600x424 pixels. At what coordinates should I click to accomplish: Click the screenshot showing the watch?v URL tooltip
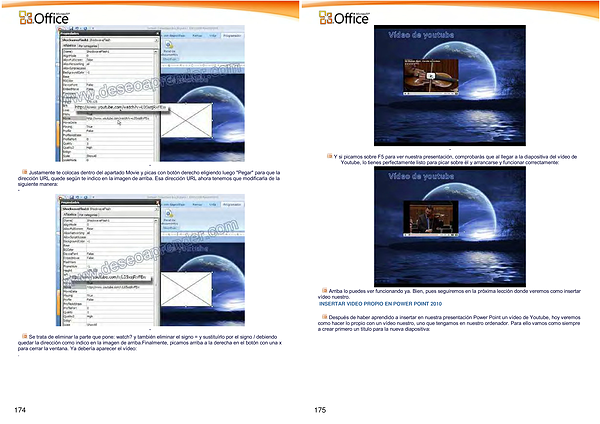(150, 94)
